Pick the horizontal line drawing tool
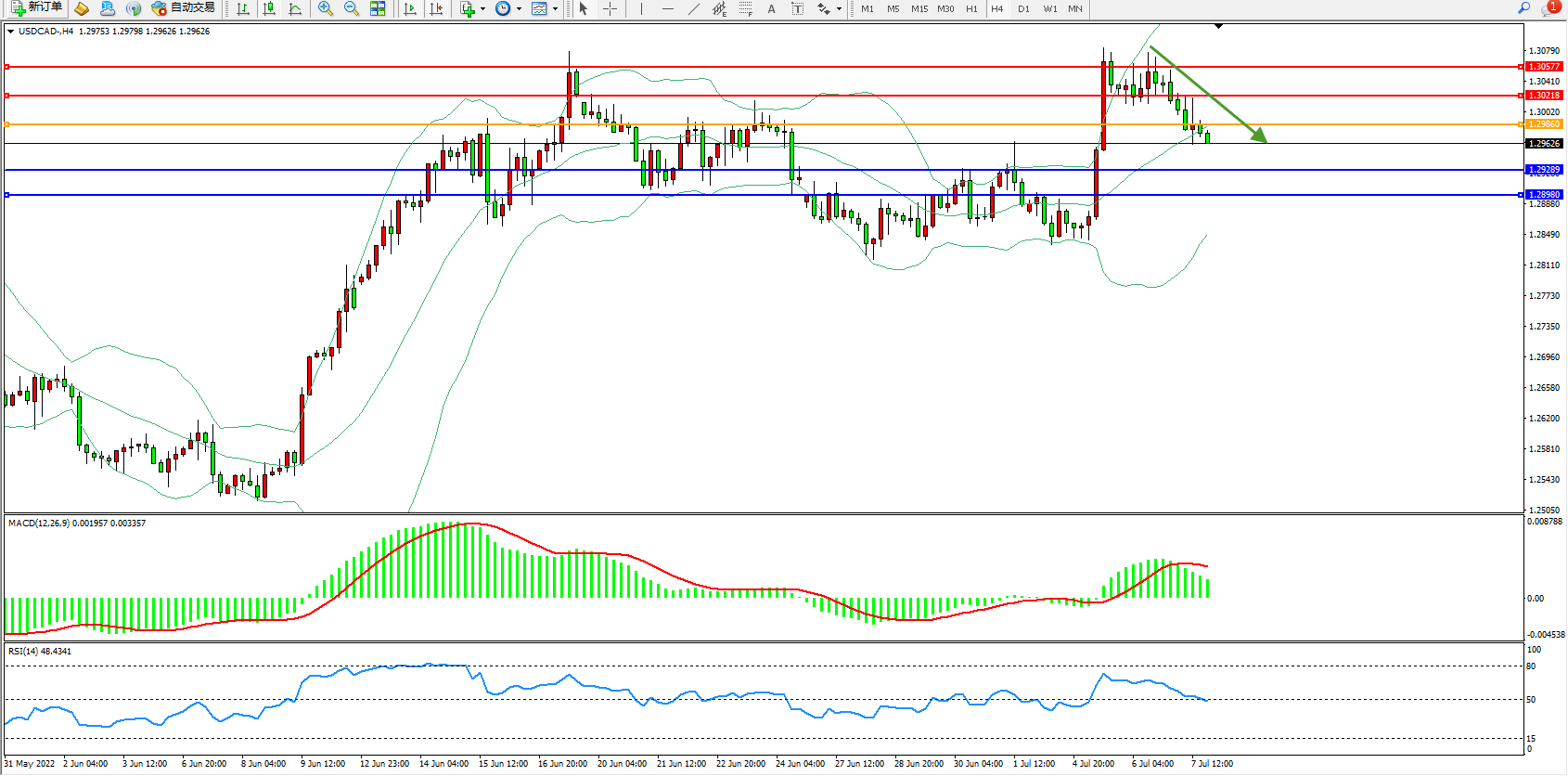 tap(667, 8)
